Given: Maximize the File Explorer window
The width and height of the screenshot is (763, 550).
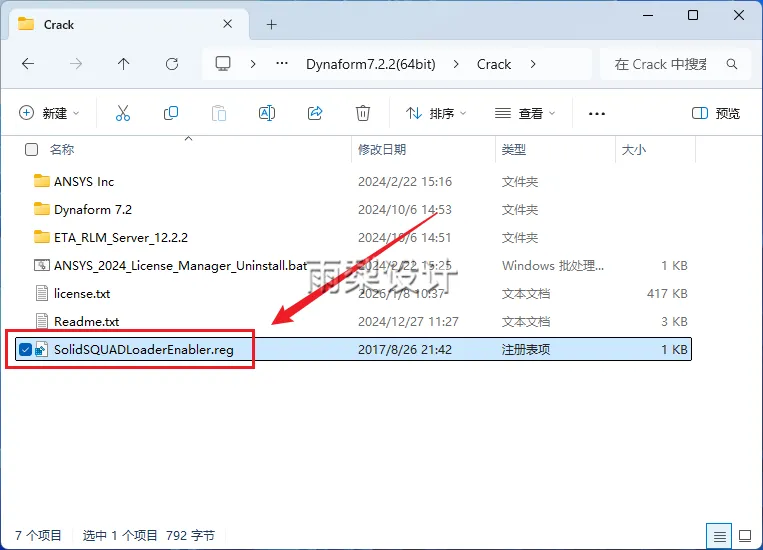Looking at the screenshot, I should (693, 15).
